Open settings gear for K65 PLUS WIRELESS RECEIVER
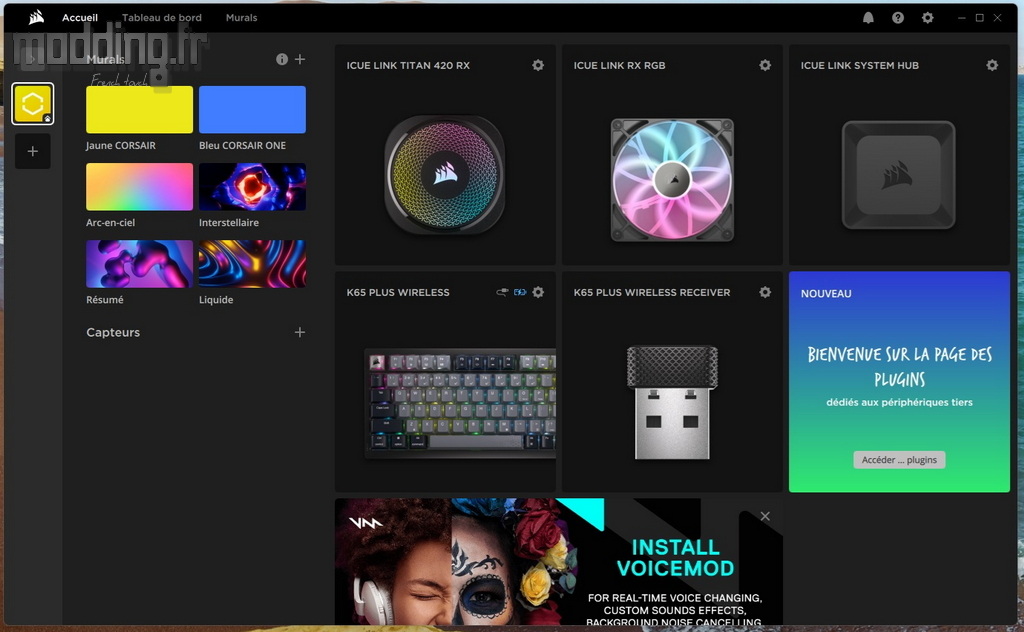This screenshot has width=1024, height=632. tap(765, 292)
